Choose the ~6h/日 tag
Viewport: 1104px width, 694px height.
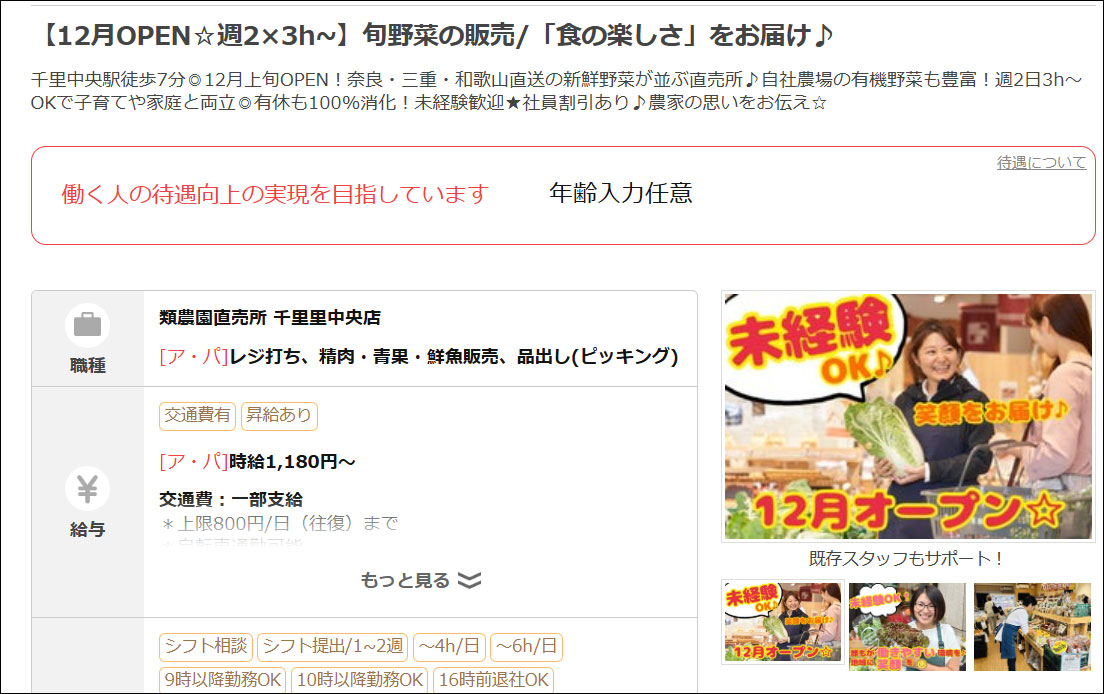click(526, 646)
